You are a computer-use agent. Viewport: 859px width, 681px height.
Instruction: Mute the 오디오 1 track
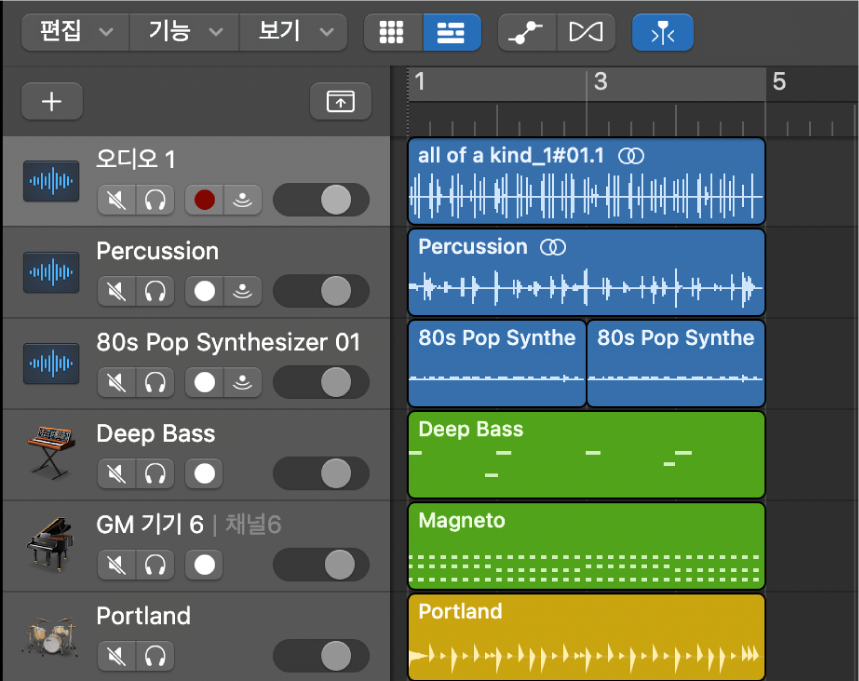pyautogui.click(x=117, y=200)
